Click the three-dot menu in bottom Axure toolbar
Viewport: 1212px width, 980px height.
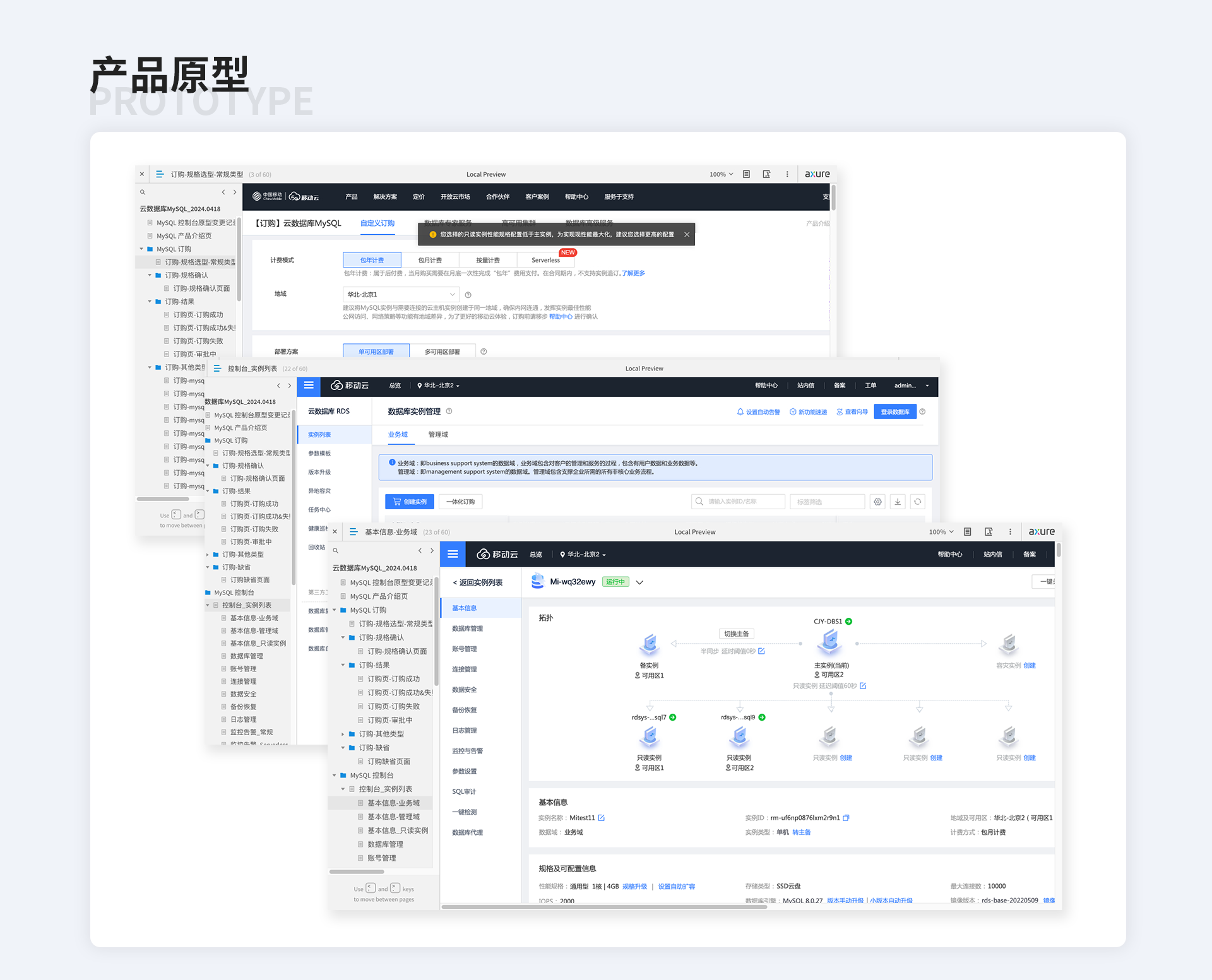point(1010,532)
